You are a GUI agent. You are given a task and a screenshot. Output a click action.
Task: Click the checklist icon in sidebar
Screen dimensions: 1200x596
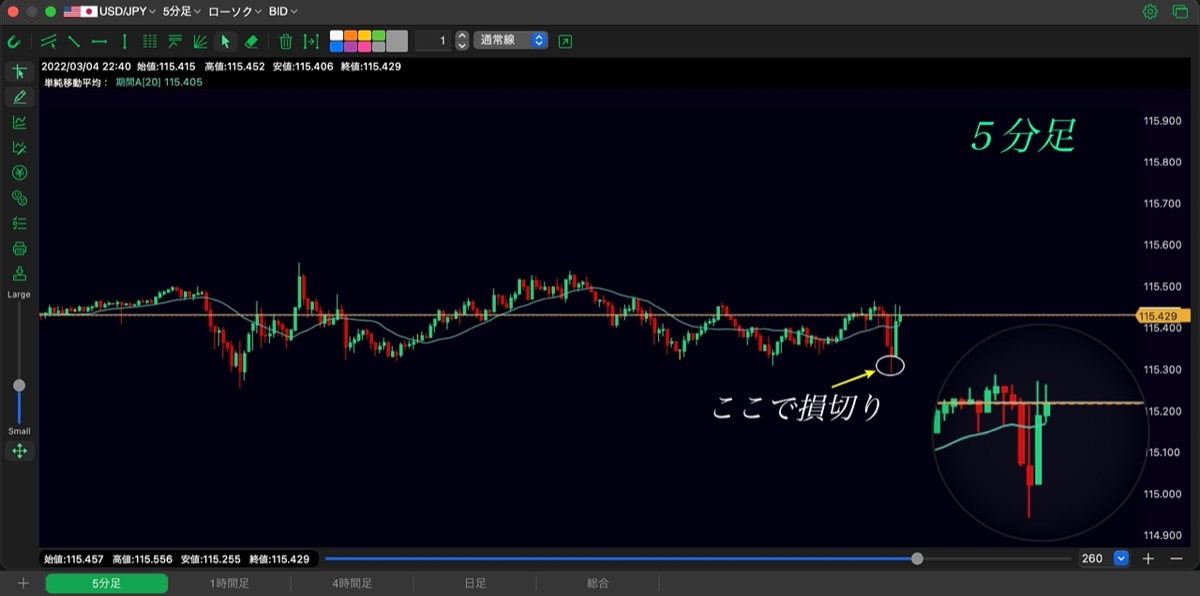19,223
